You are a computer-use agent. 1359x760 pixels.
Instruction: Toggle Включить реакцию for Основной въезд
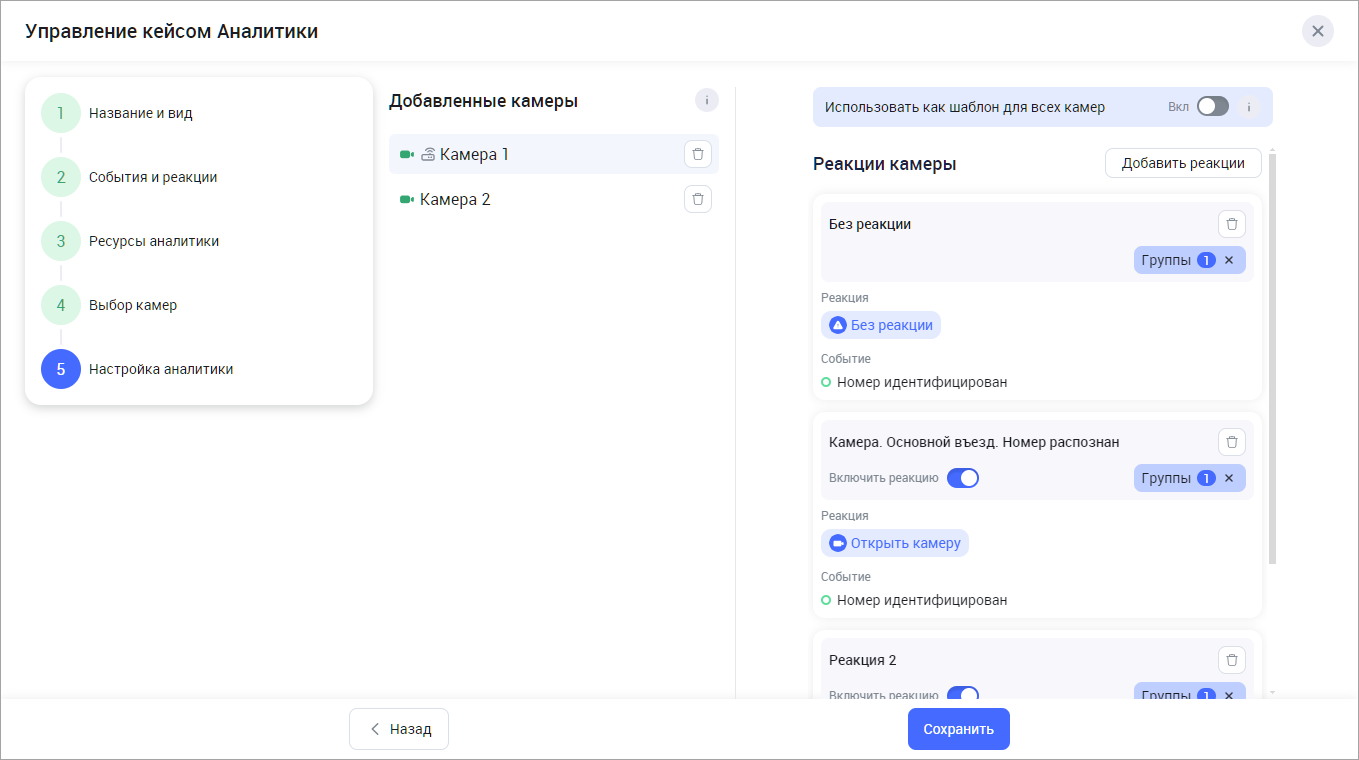(x=962, y=478)
